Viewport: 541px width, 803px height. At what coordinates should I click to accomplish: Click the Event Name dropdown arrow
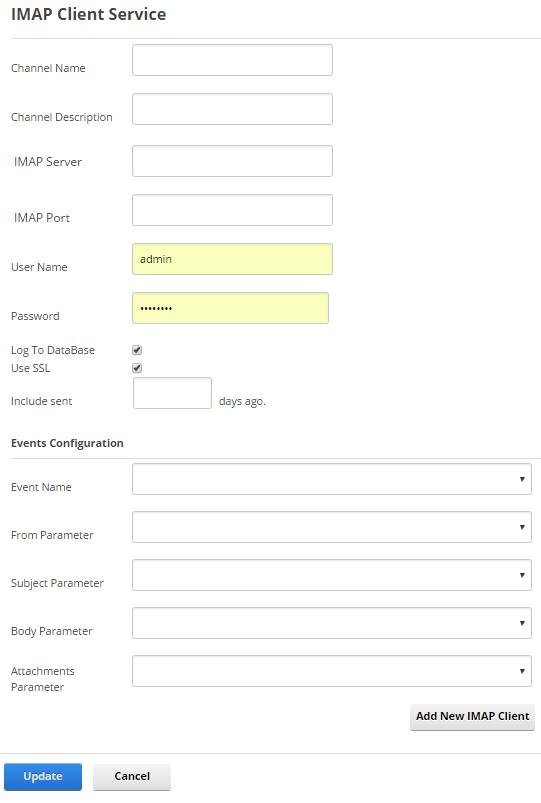[x=522, y=479]
